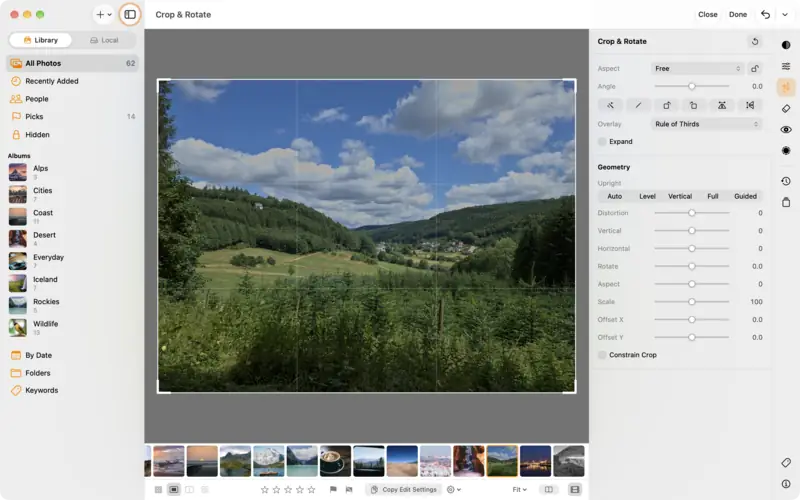The image size is (800, 500).
Task: Click Copy Edit Settings button
Action: coord(404,489)
